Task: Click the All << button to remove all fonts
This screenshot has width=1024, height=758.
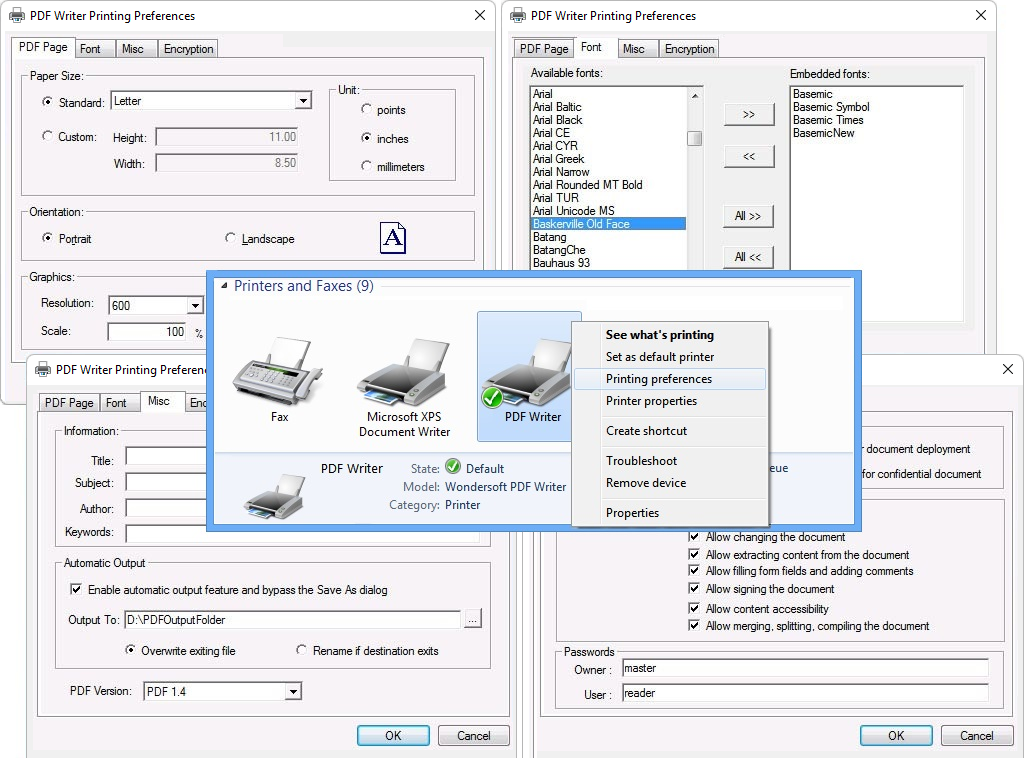Action: point(748,257)
